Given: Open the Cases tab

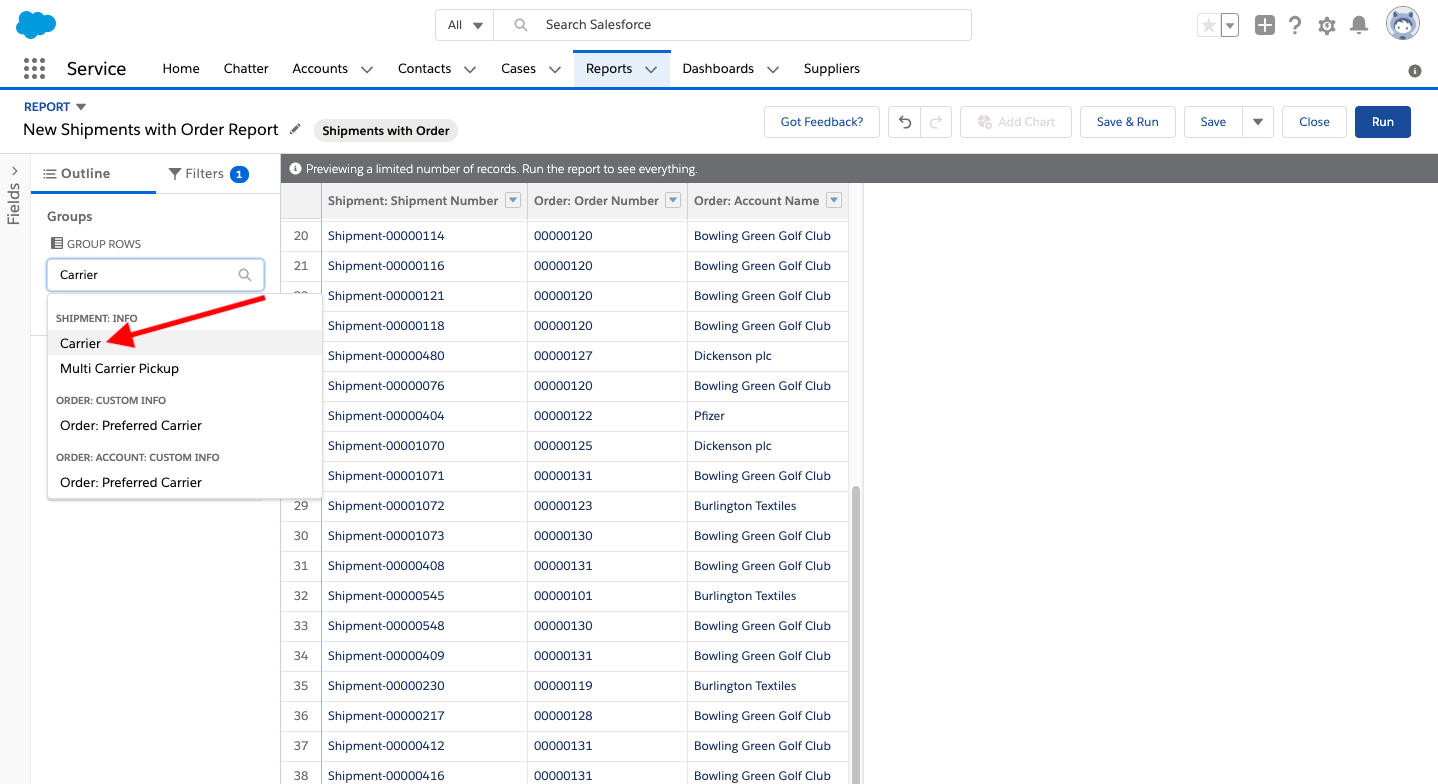Looking at the screenshot, I should (x=518, y=69).
